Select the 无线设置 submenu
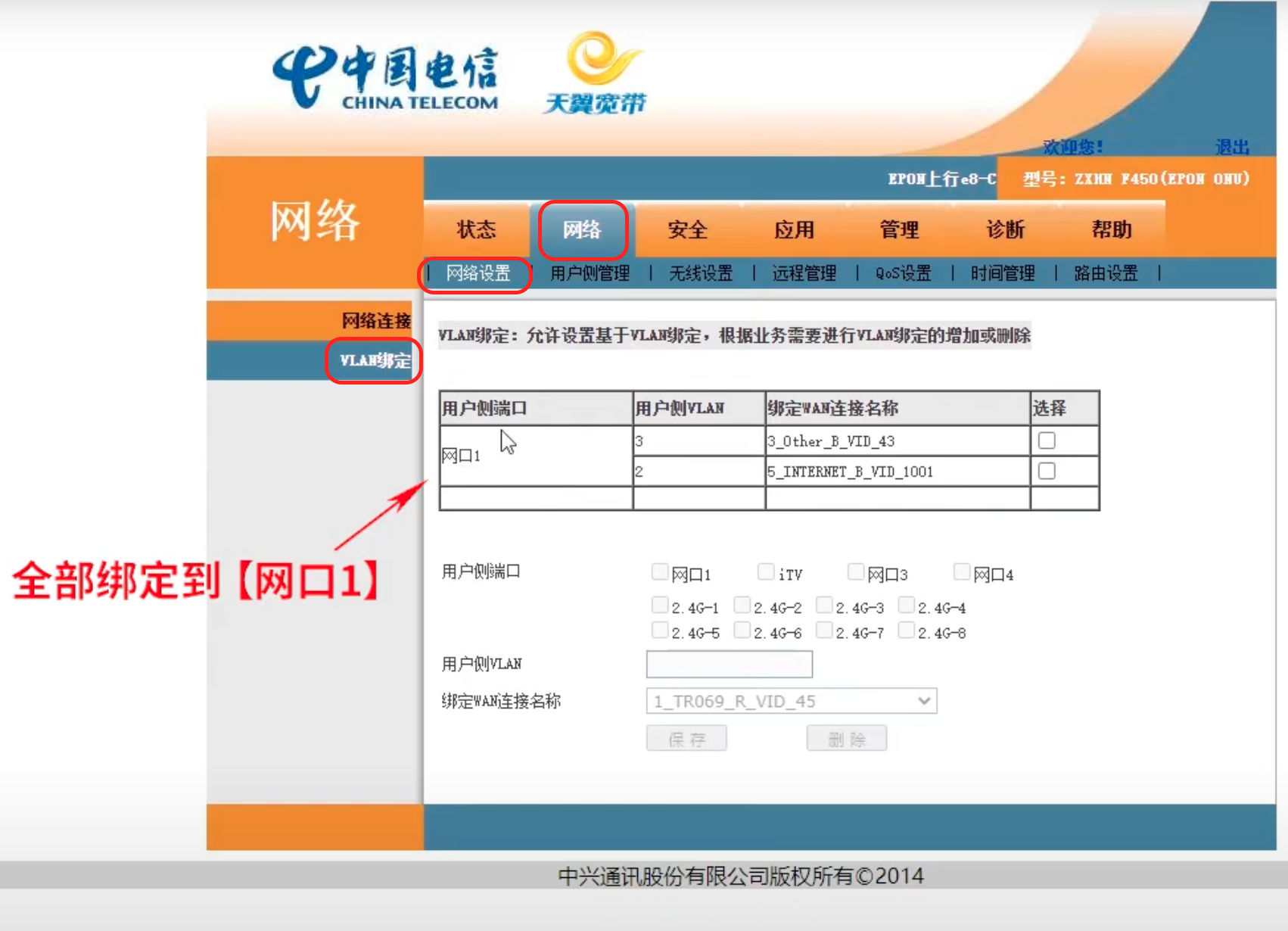1288x931 pixels. 700,273
